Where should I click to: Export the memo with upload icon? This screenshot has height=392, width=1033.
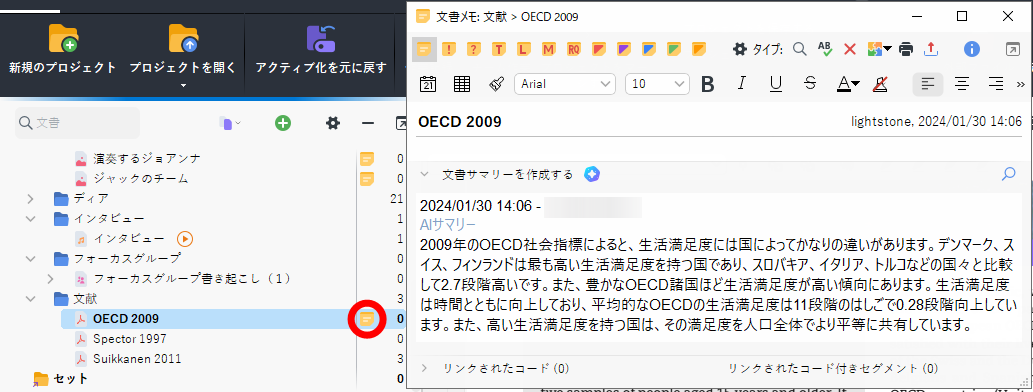coord(931,49)
